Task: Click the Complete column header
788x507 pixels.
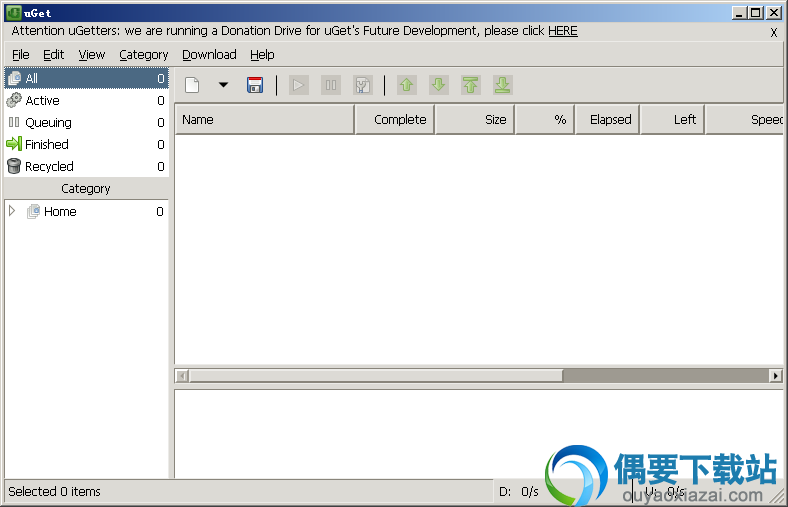Action: pos(395,120)
